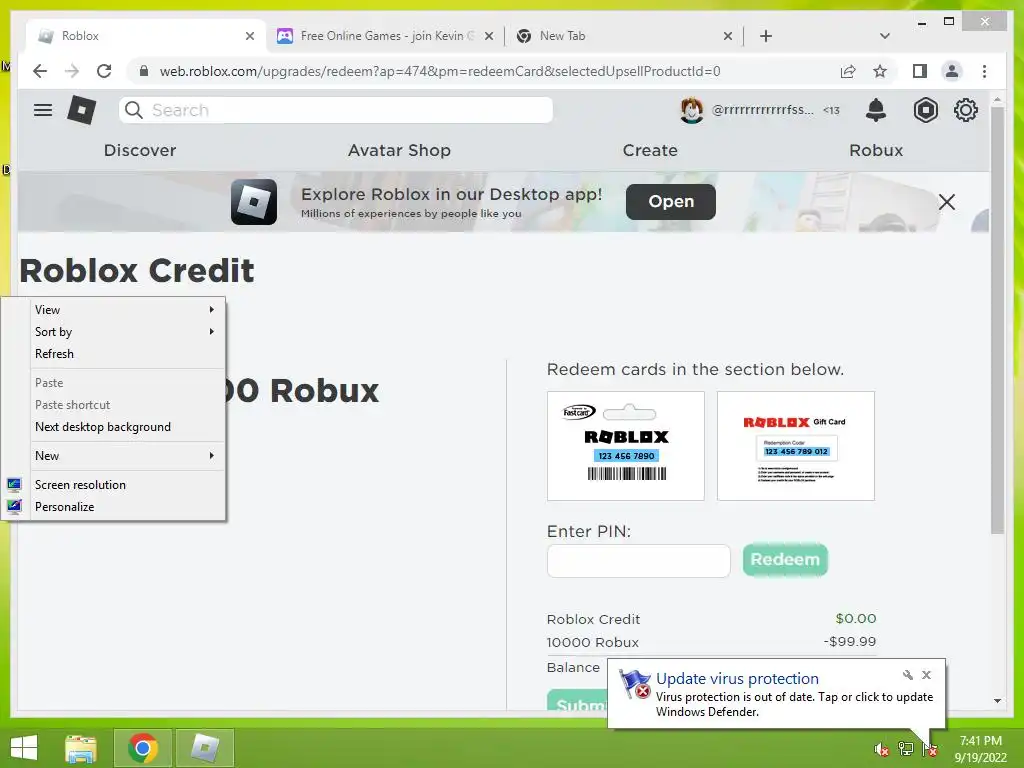Close the New Tab tab
Screen dimensions: 1024x768
[728, 36]
